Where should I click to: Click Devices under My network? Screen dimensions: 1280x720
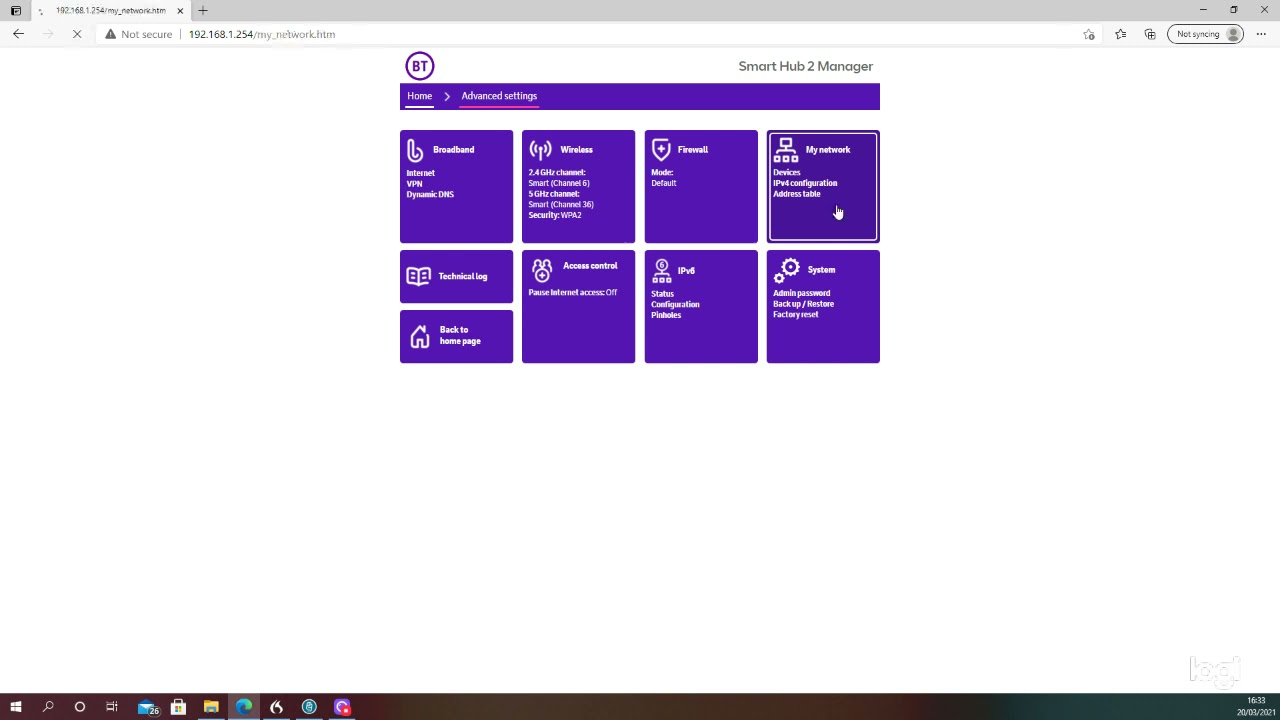click(x=787, y=173)
